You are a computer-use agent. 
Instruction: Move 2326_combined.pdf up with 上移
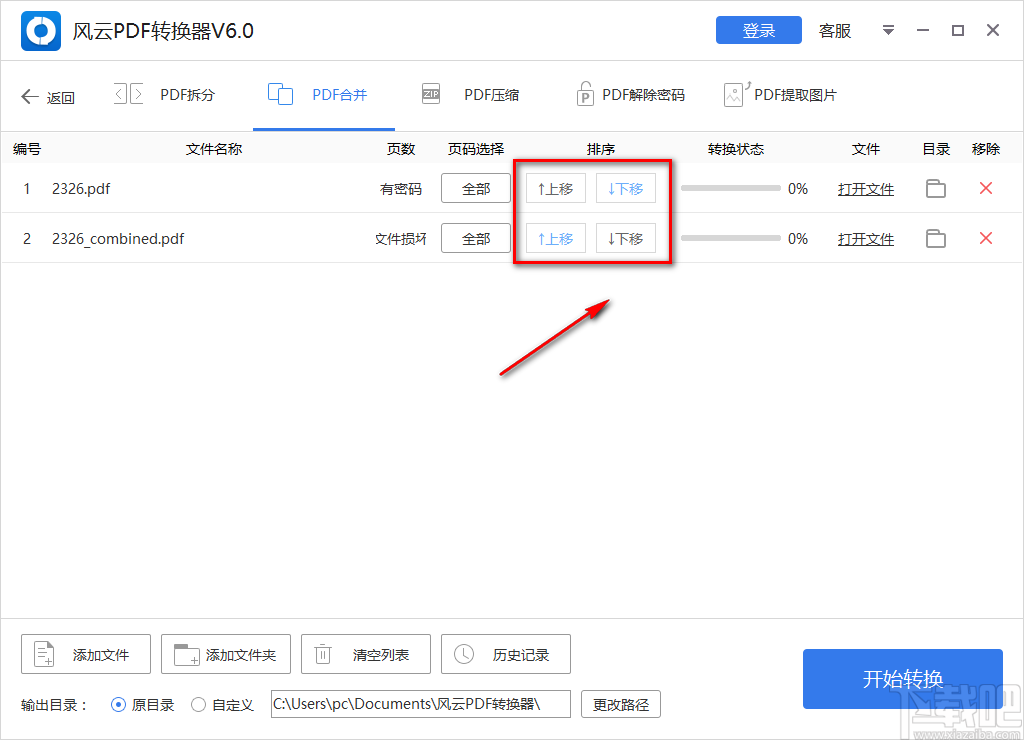pyautogui.click(x=556, y=238)
